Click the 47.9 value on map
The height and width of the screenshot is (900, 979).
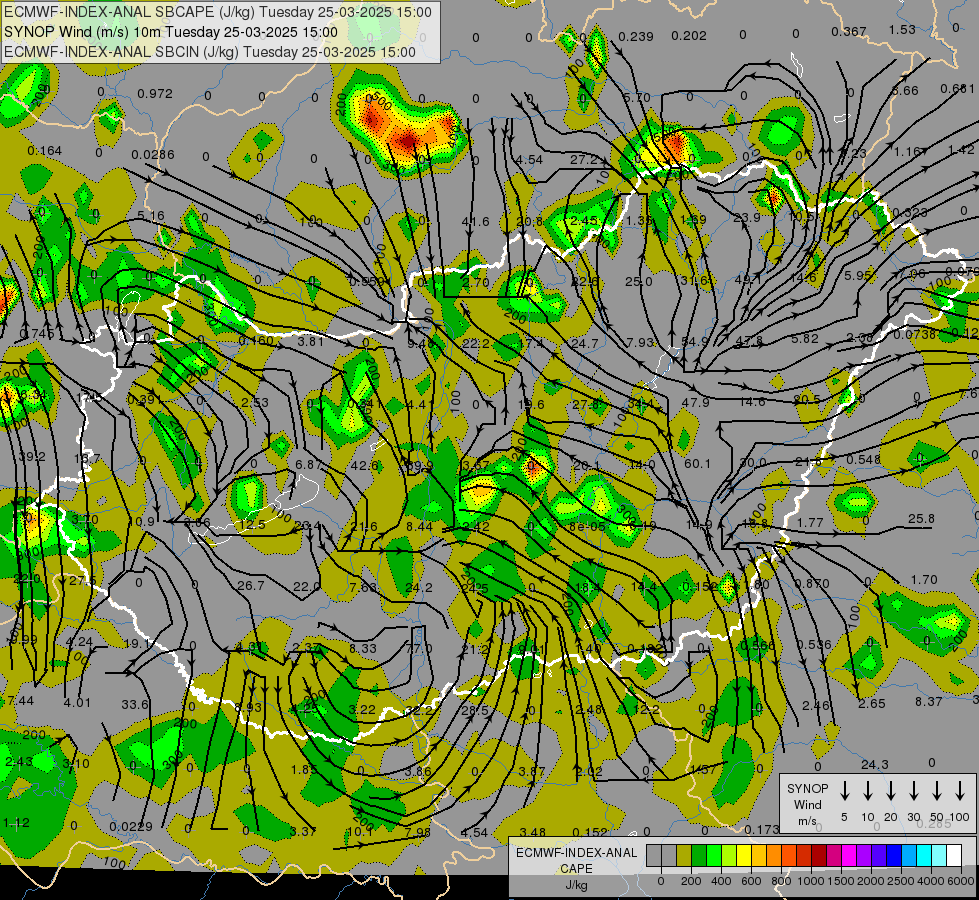coord(696,402)
